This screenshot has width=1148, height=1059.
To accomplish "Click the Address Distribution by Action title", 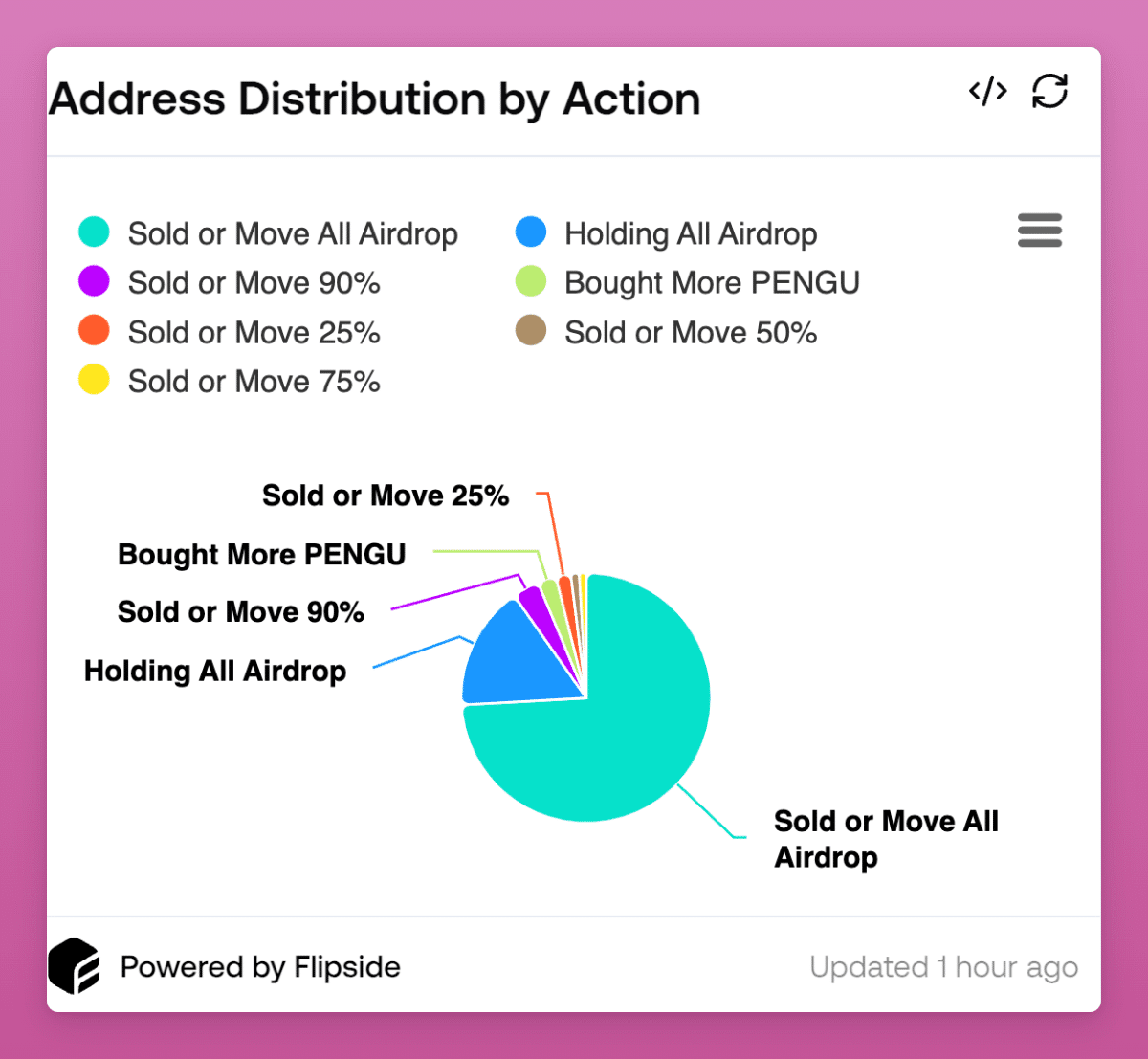I will (x=375, y=99).
